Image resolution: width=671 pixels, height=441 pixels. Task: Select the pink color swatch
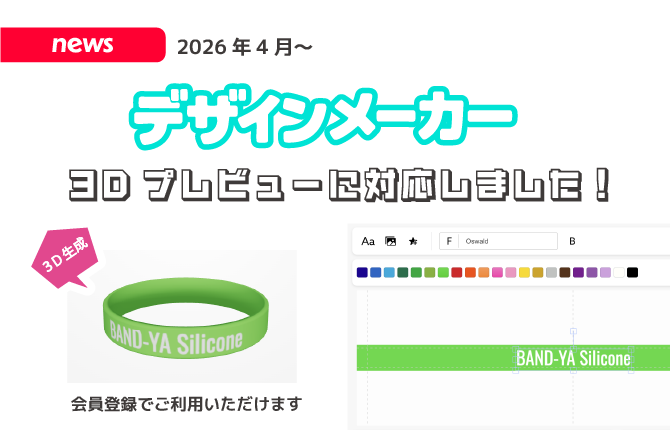(x=497, y=272)
